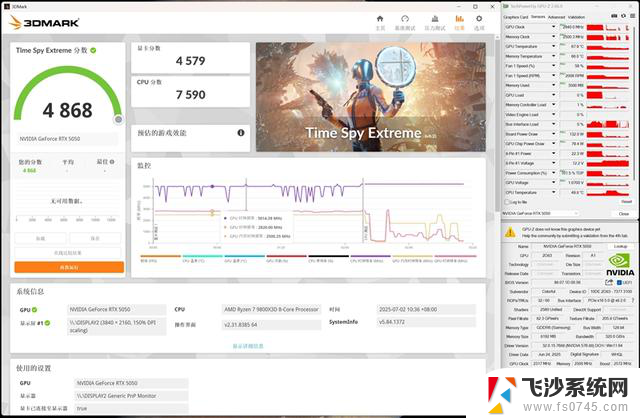The height and width of the screenshot is (418, 640).
Task: Click the teal CPU temperature legend swatch
Action: click(x=202, y=256)
